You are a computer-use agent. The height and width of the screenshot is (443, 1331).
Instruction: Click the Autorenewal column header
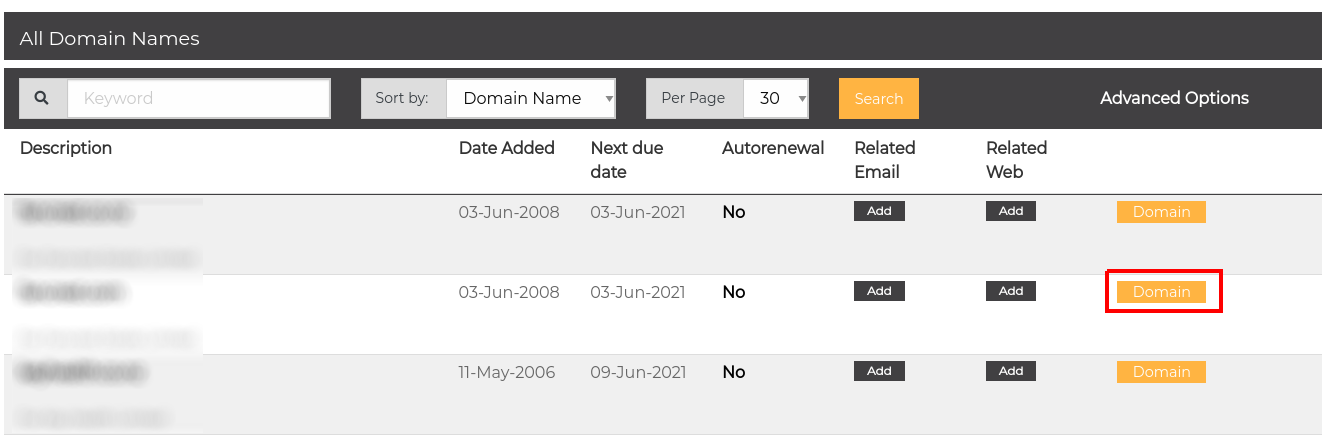click(773, 148)
